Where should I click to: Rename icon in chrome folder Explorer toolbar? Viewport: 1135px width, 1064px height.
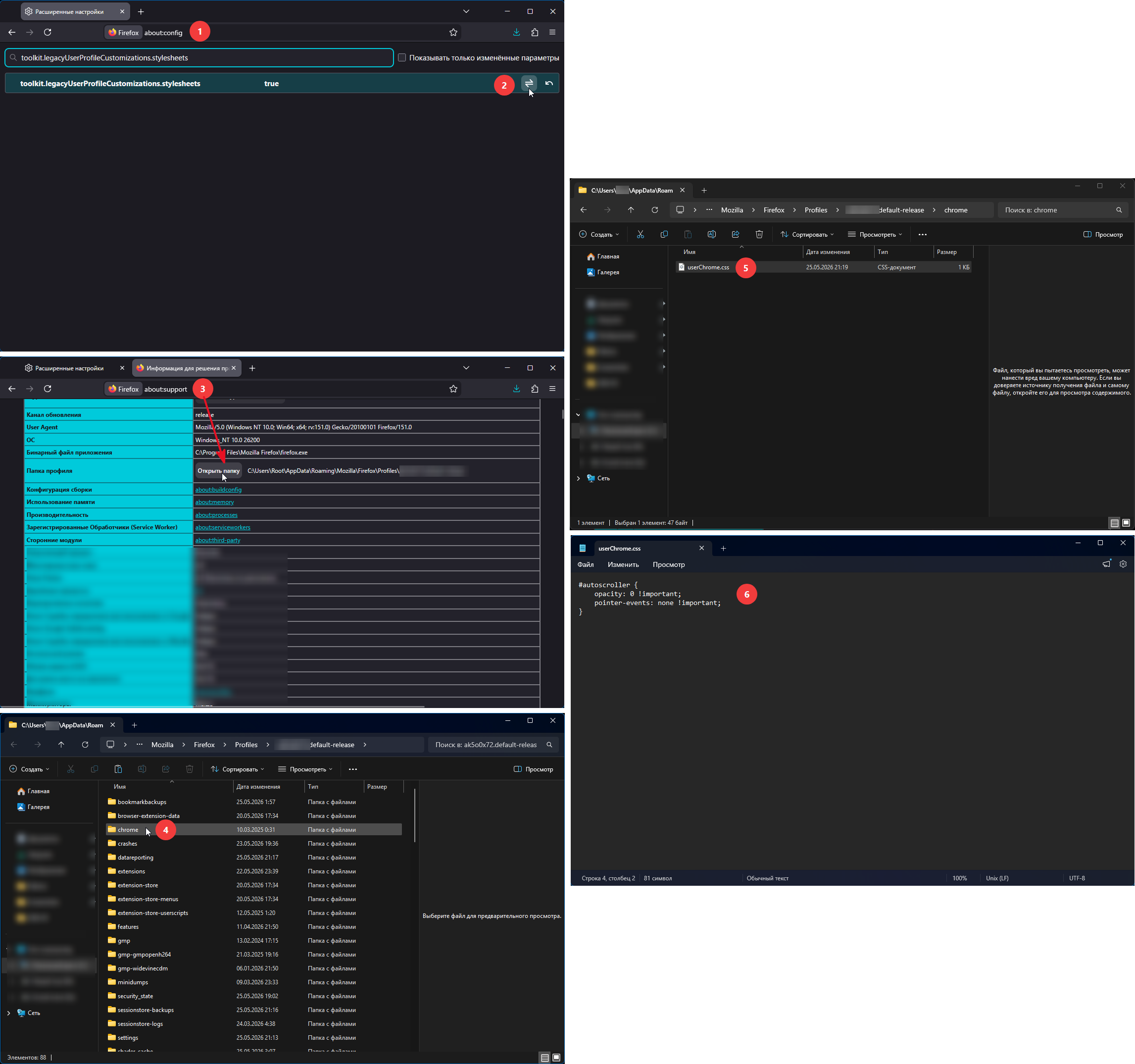pyautogui.click(x=711, y=235)
